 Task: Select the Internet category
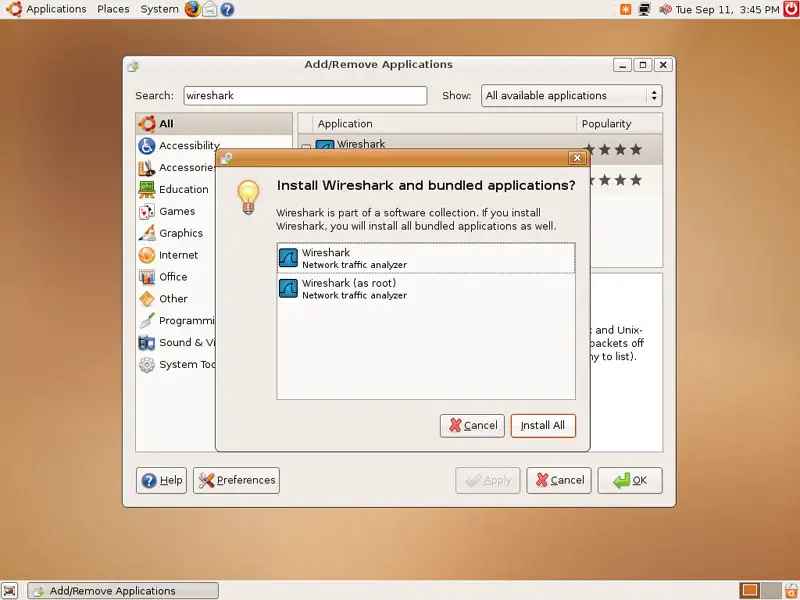point(177,255)
